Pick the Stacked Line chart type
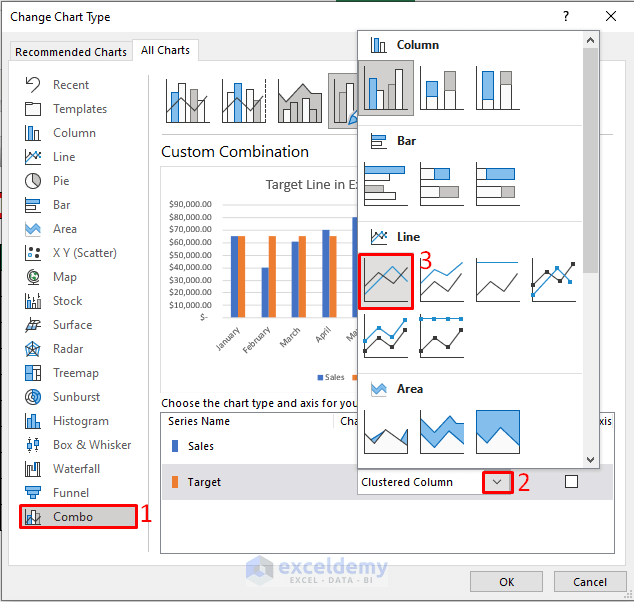Image resolution: width=634 pixels, height=602 pixels. [x=442, y=280]
